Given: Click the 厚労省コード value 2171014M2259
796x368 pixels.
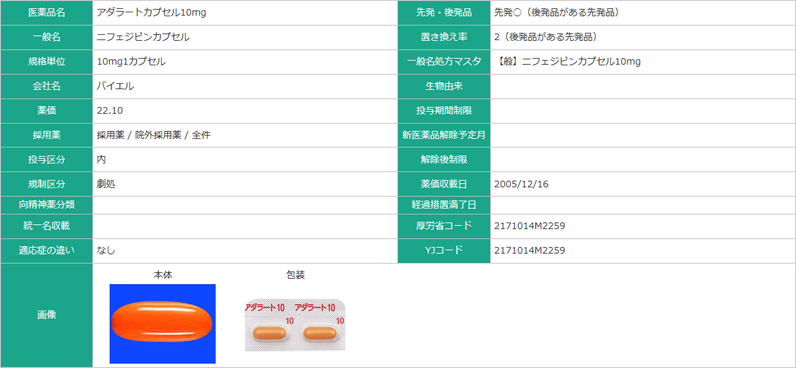Looking at the screenshot, I should pos(529,226).
